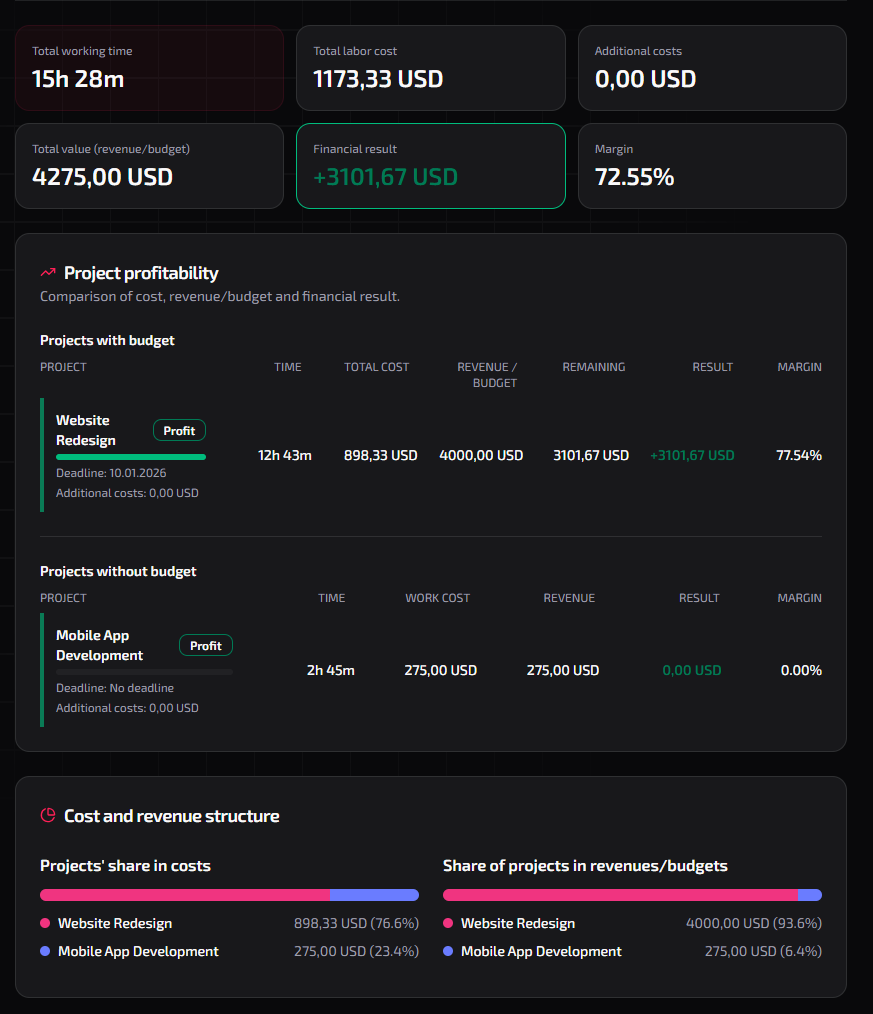This screenshot has height=1014, width=873.
Task: Click pink dot beside Website Redesign in costs legend
Action: (x=45, y=924)
